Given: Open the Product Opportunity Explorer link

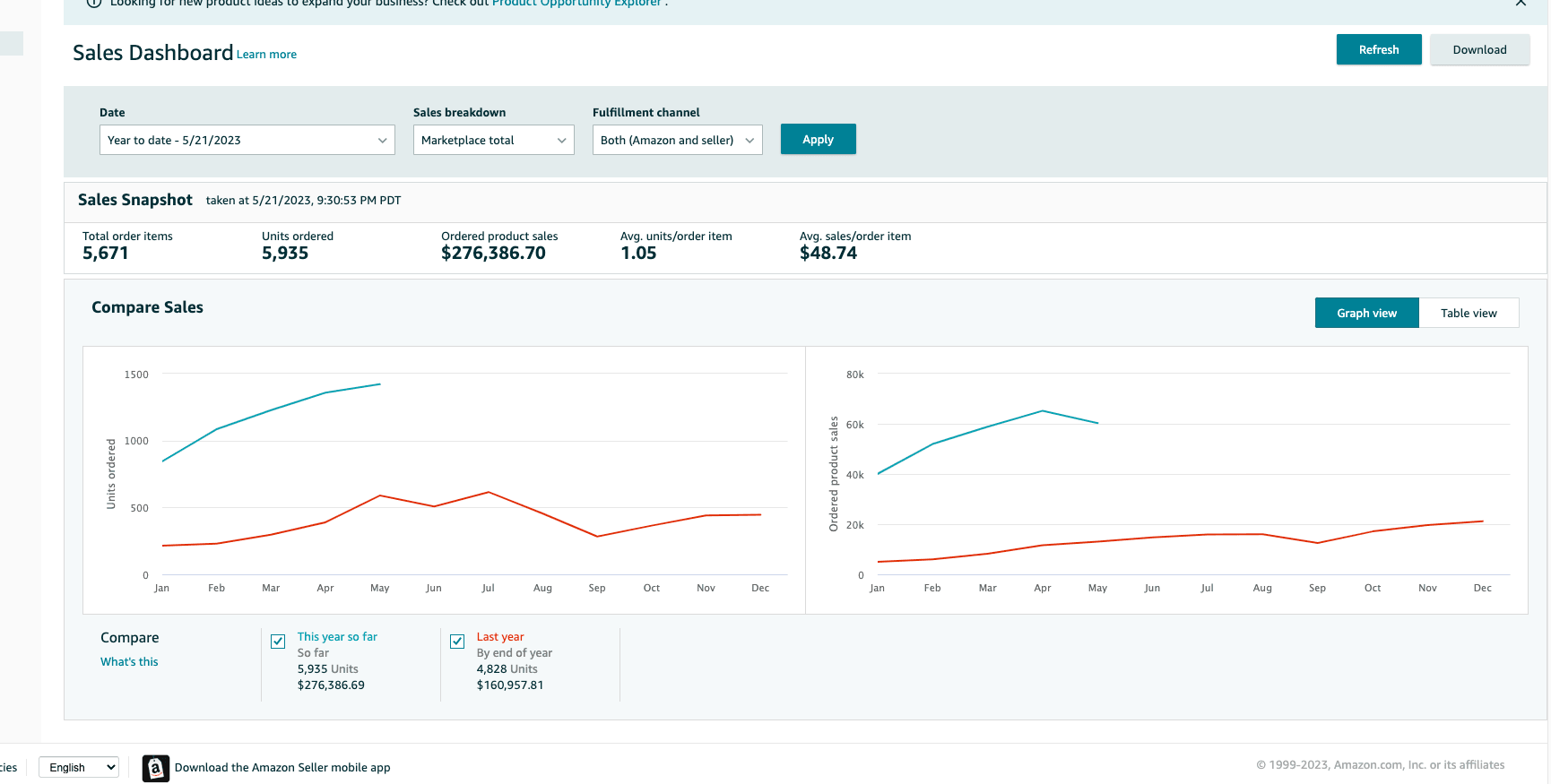Looking at the screenshot, I should [x=576, y=4].
